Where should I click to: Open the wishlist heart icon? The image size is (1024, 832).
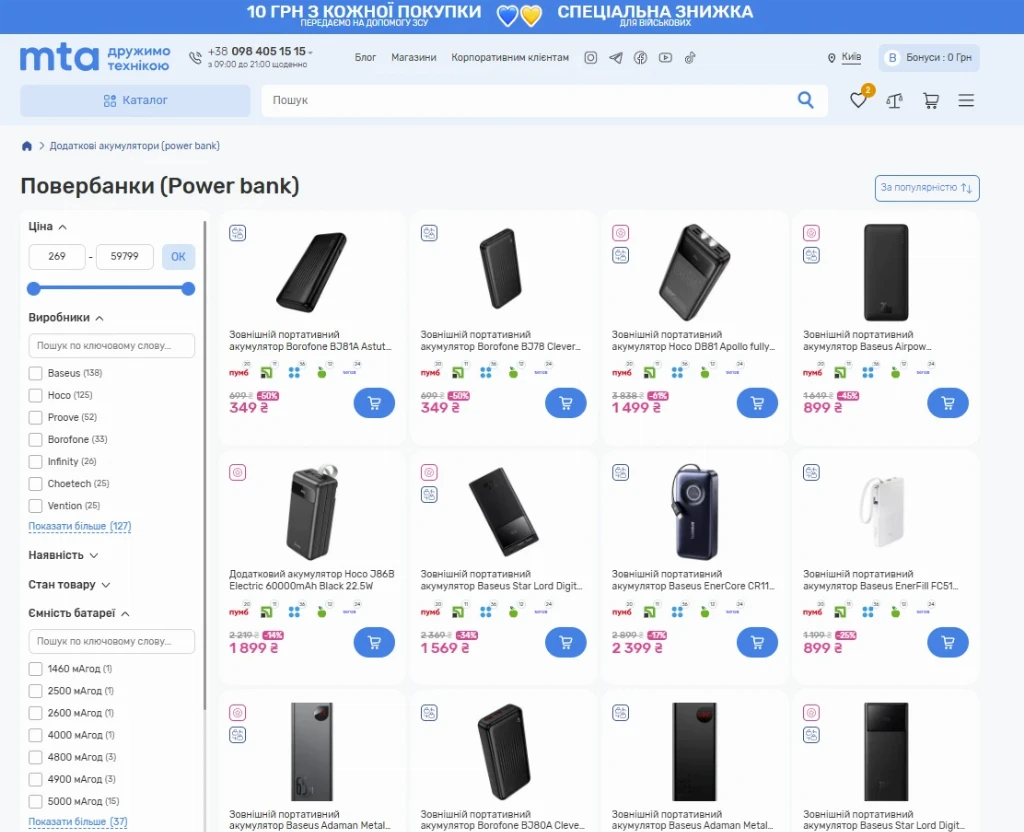pos(858,101)
